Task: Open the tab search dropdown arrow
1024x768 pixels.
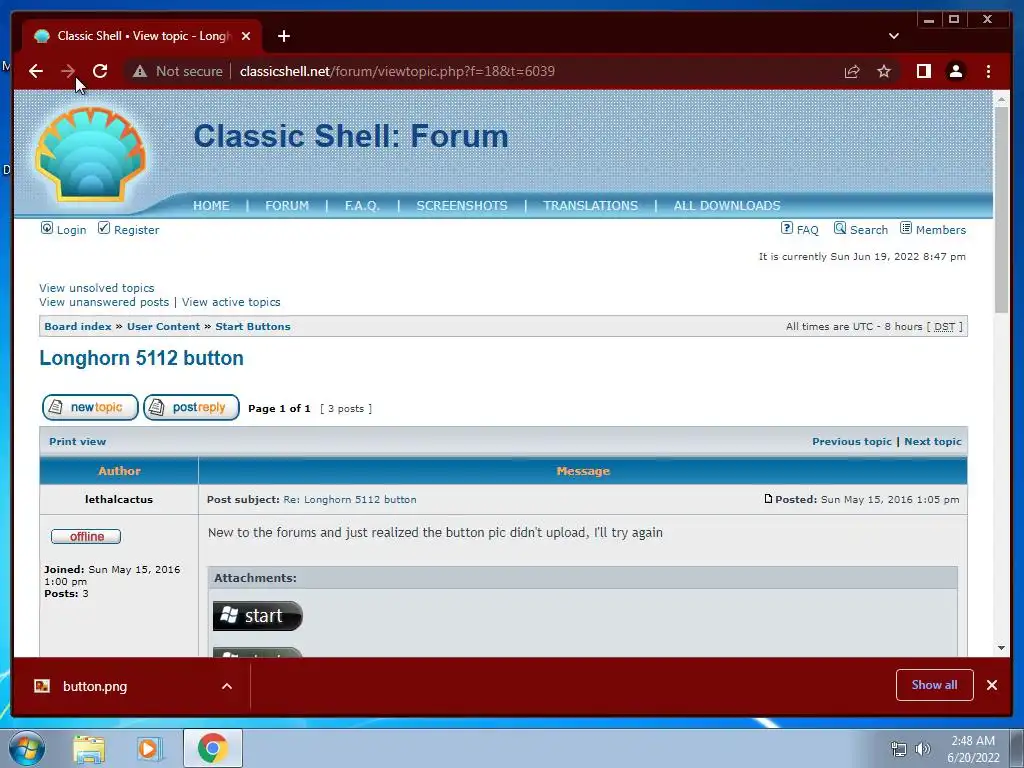Action: tap(893, 36)
